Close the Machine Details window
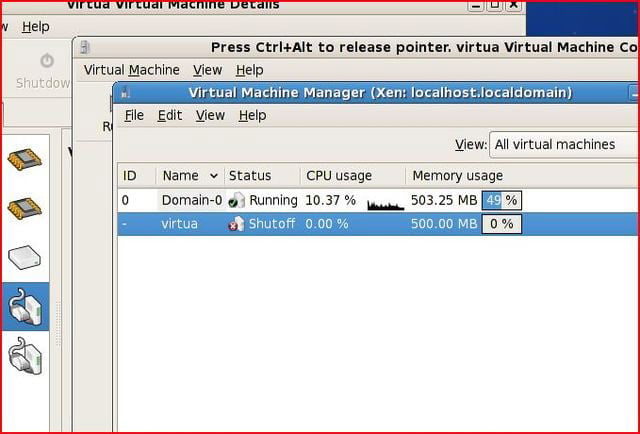Image resolution: width=640 pixels, height=434 pixels. coord(514,5)
